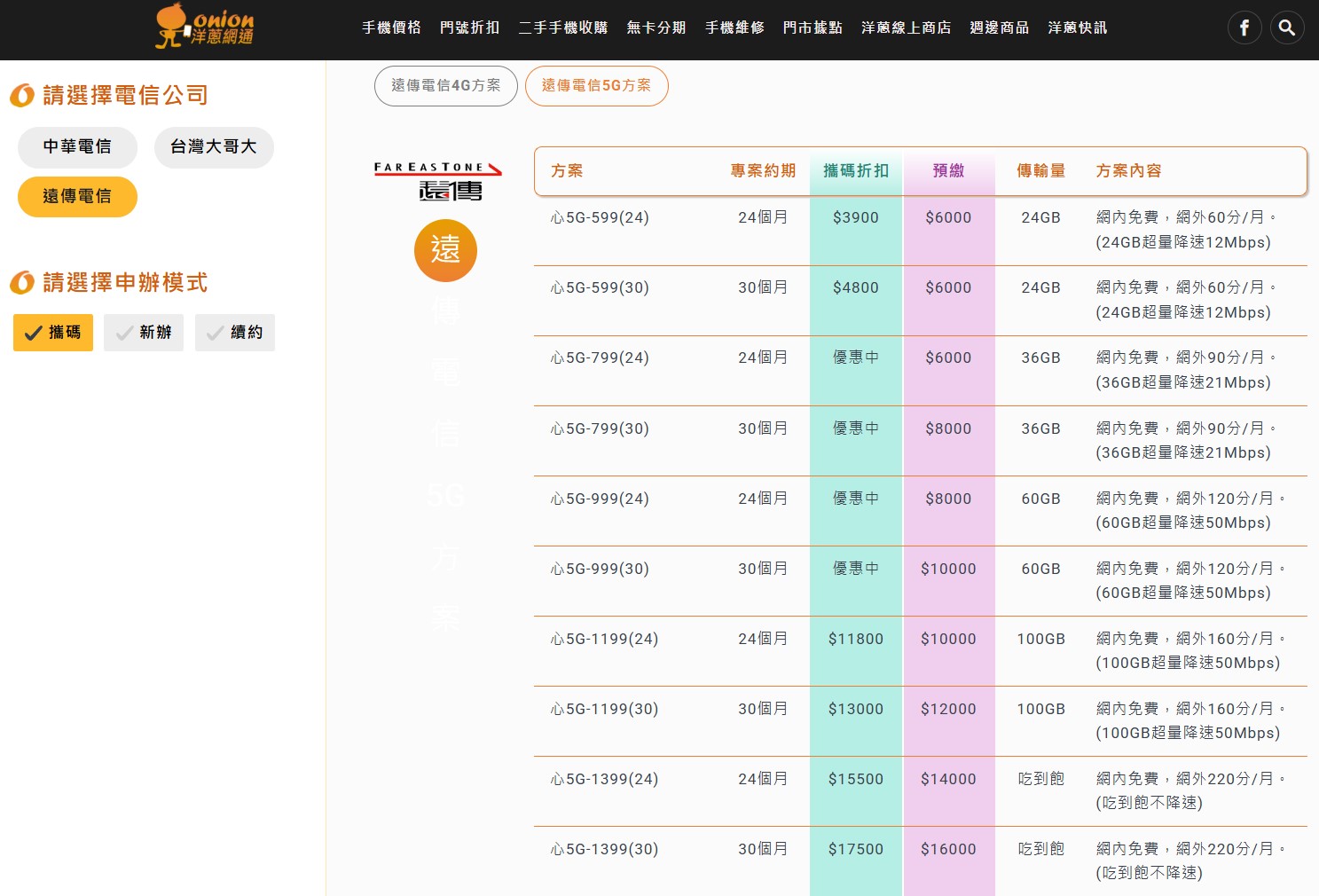Select plan 心5G-799(24)
Viewport: 1319px width, 896px height.
(600, 358)
